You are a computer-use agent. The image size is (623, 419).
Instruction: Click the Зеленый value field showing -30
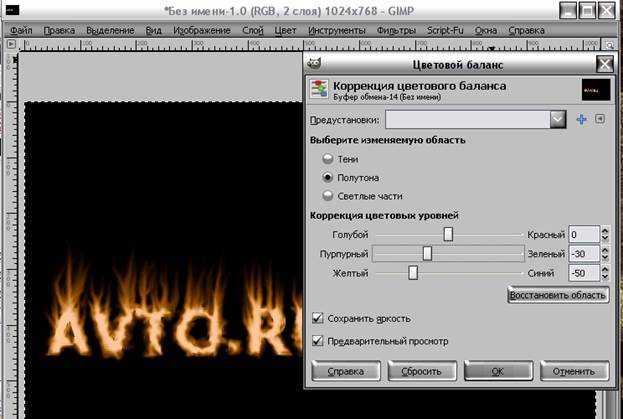[584, 253]
